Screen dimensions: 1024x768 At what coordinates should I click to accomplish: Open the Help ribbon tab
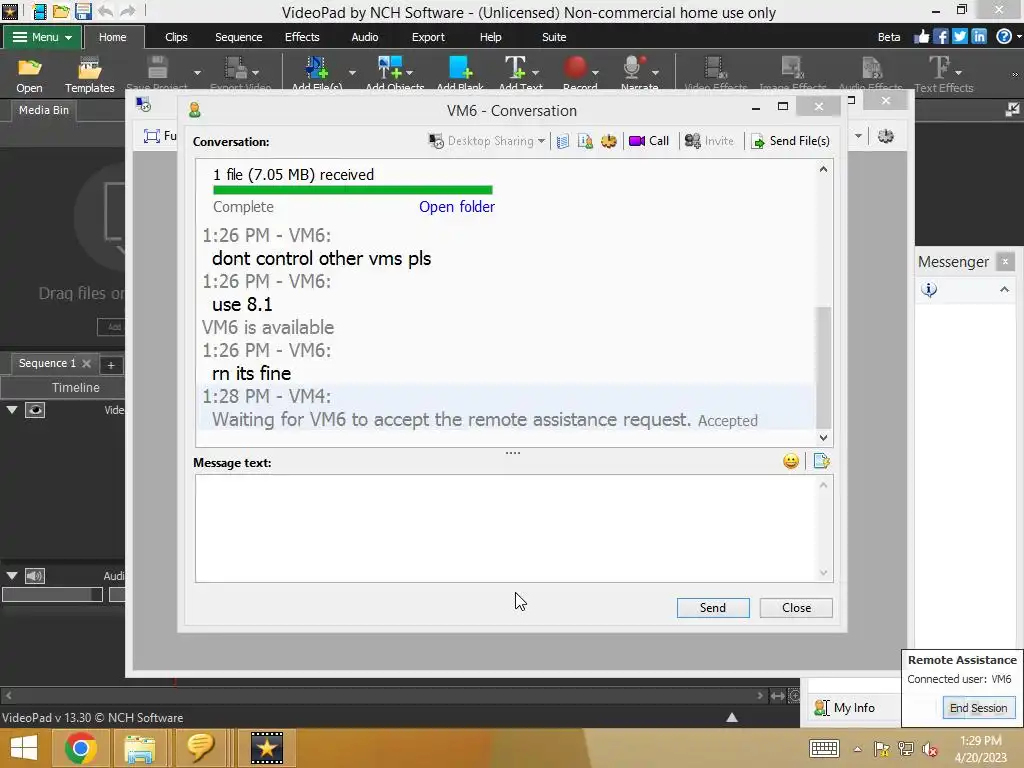pyautogui.click(x=490, y=37)
